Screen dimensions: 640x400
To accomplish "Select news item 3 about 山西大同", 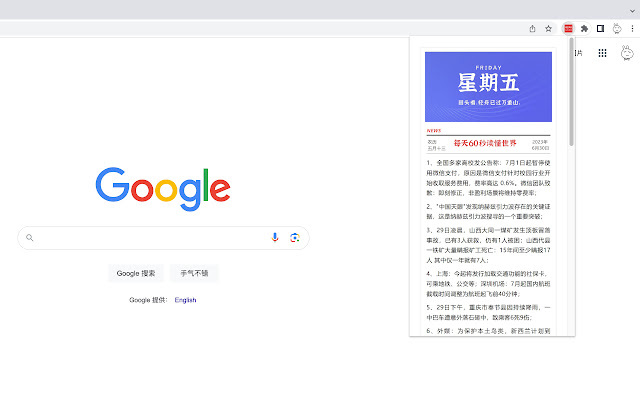I will [488, 245].
